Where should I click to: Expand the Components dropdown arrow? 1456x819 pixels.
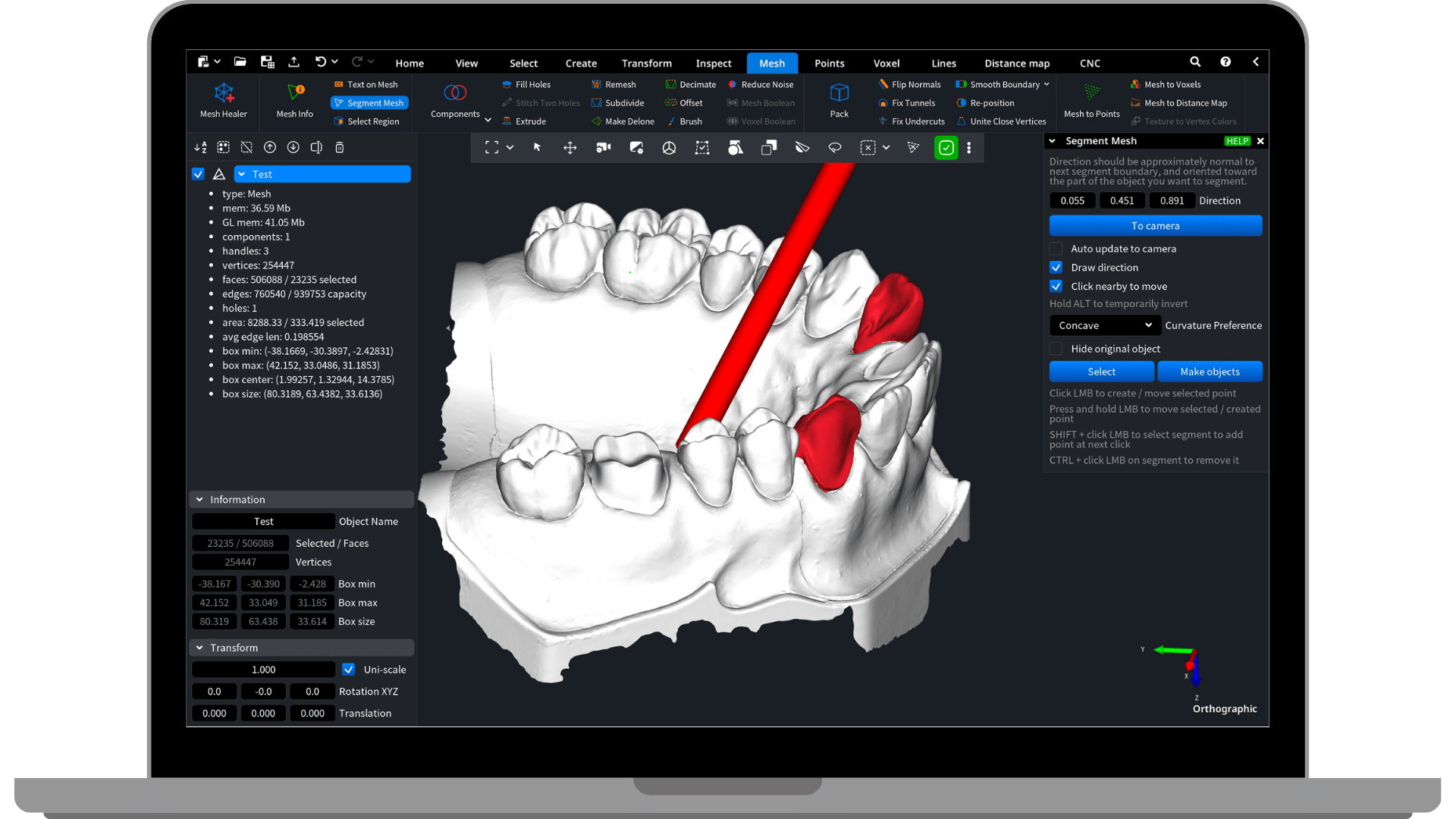[488, 120]
